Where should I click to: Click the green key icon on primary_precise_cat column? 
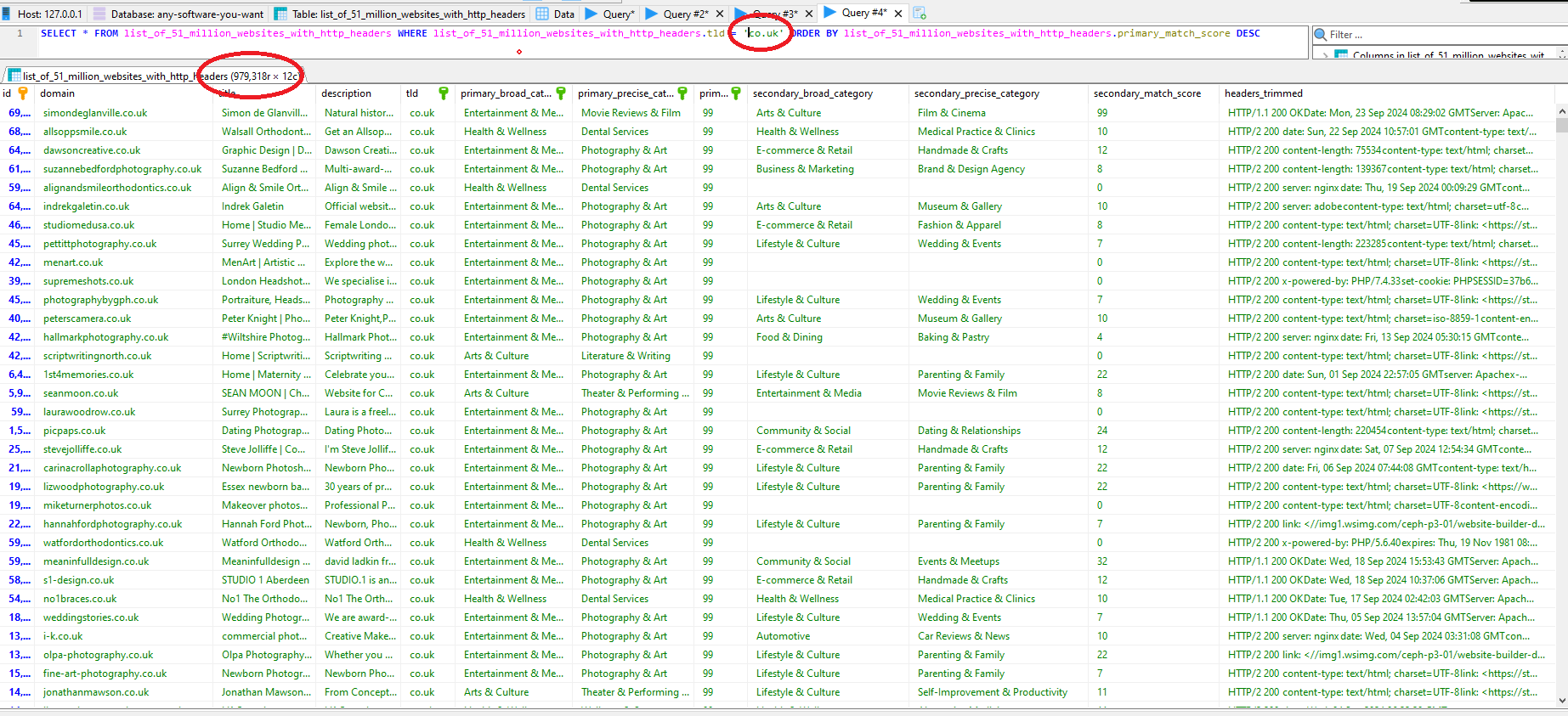coord(682,93)
